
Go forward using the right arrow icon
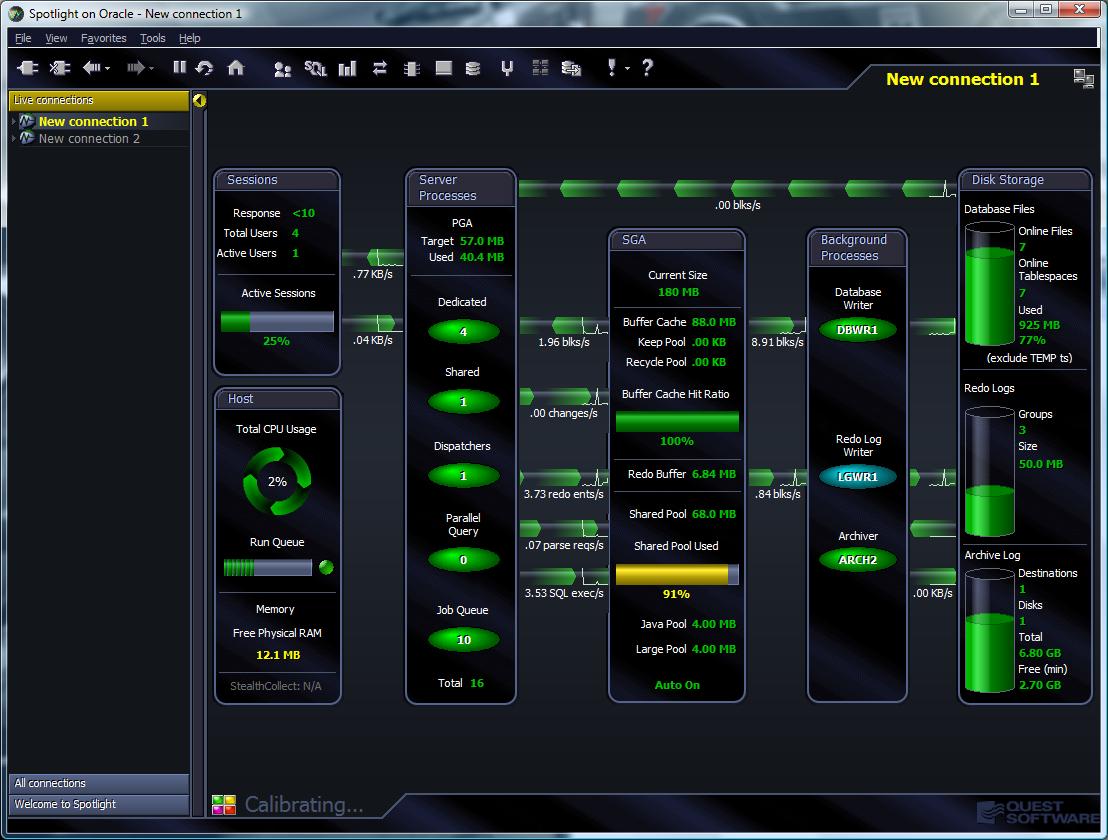[136, 68]
